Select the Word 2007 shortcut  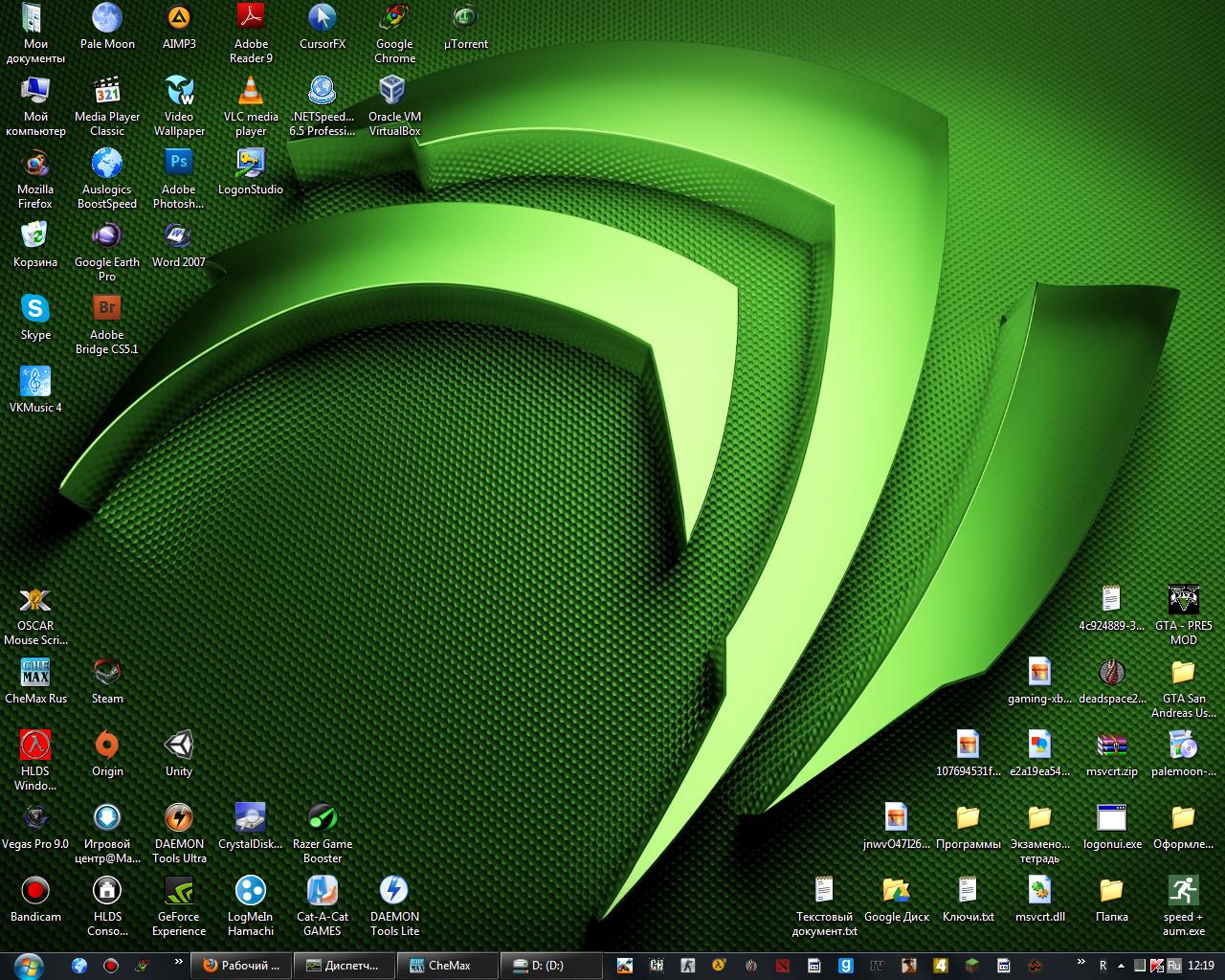pyautogui.click(x=179, y=245)
